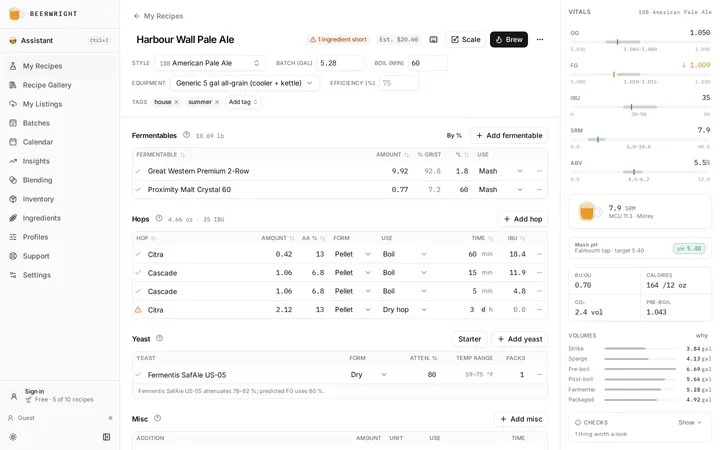Click the Ingredients hop icon
Image resolution: width=720 pixels, height=450 pixels.
(13, 218)
